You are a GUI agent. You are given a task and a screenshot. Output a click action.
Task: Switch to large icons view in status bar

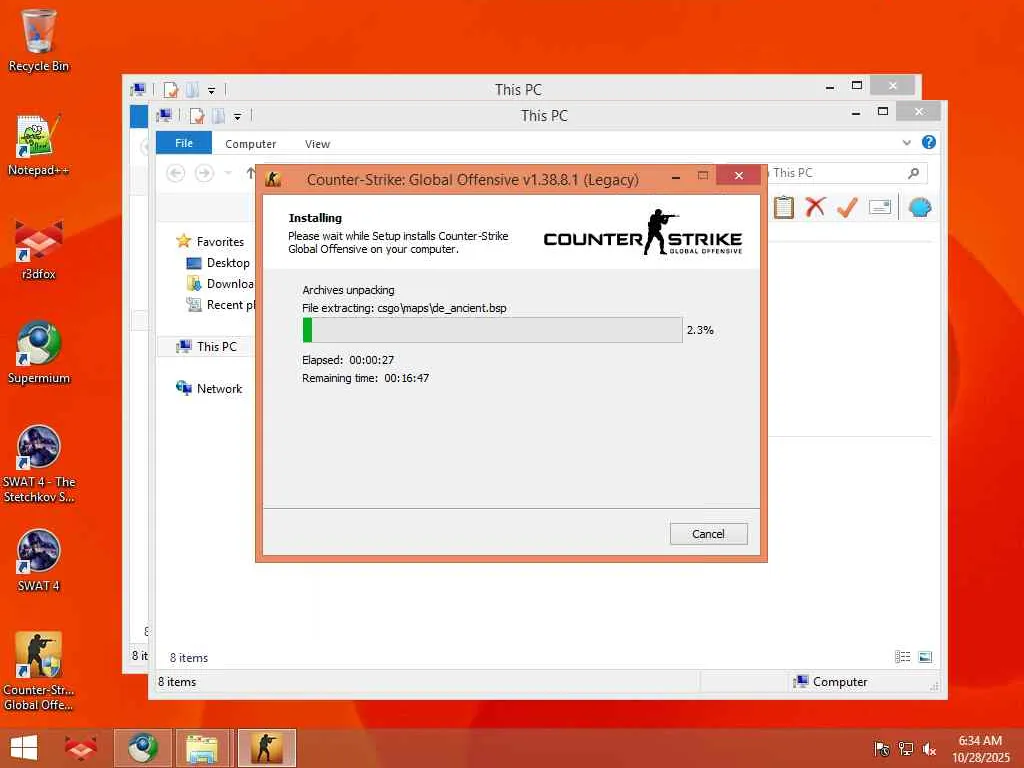[925, 657]
